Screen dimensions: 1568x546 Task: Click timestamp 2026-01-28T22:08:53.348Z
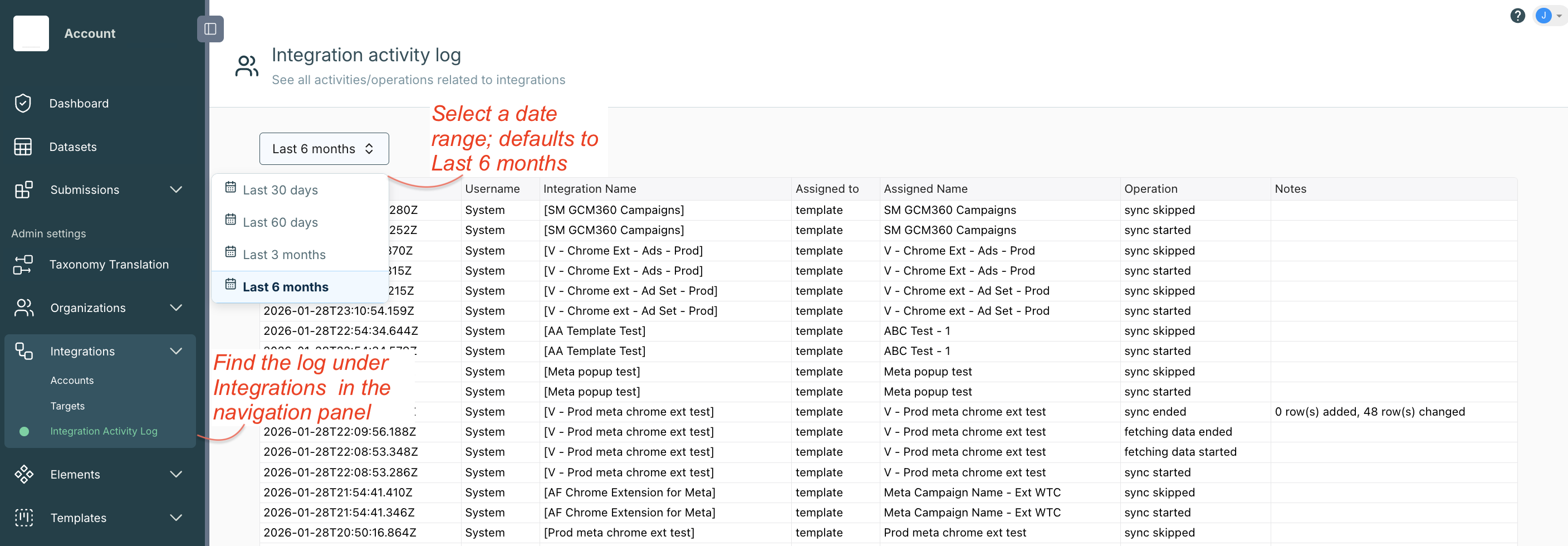pyautogui.click(x=340, y=451)
